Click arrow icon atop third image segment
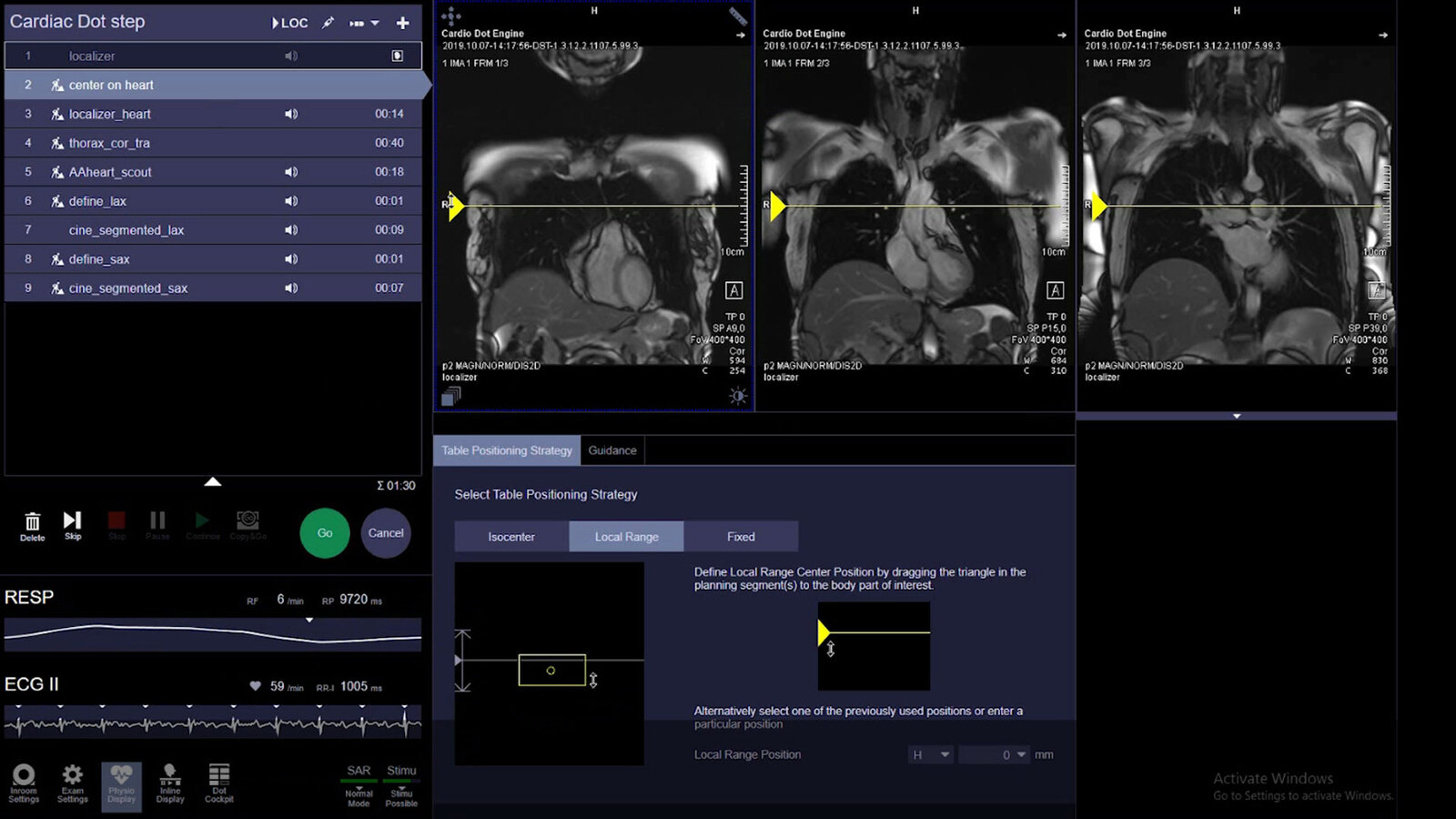1456x819 pixels. click(x=1383, y=35)
